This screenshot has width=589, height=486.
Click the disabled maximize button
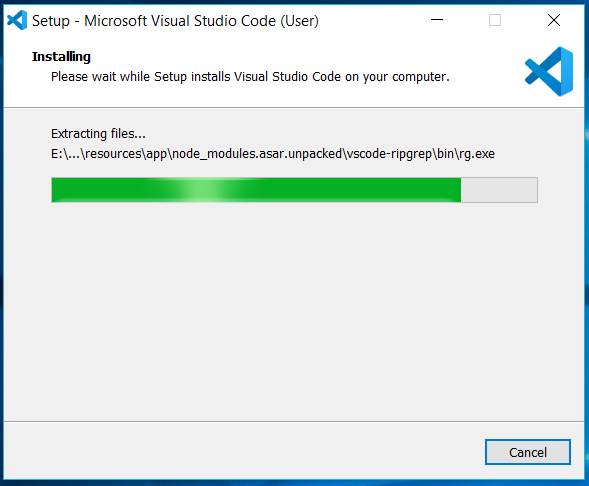[x=495, y=20]
